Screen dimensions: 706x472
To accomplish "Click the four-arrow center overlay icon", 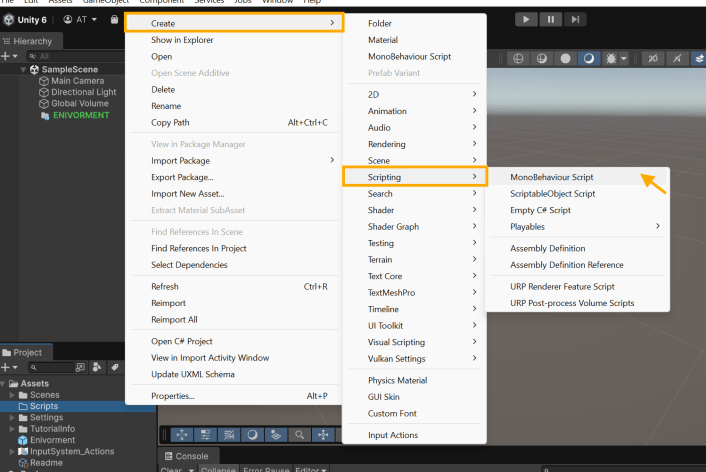I will click(323, 435).
